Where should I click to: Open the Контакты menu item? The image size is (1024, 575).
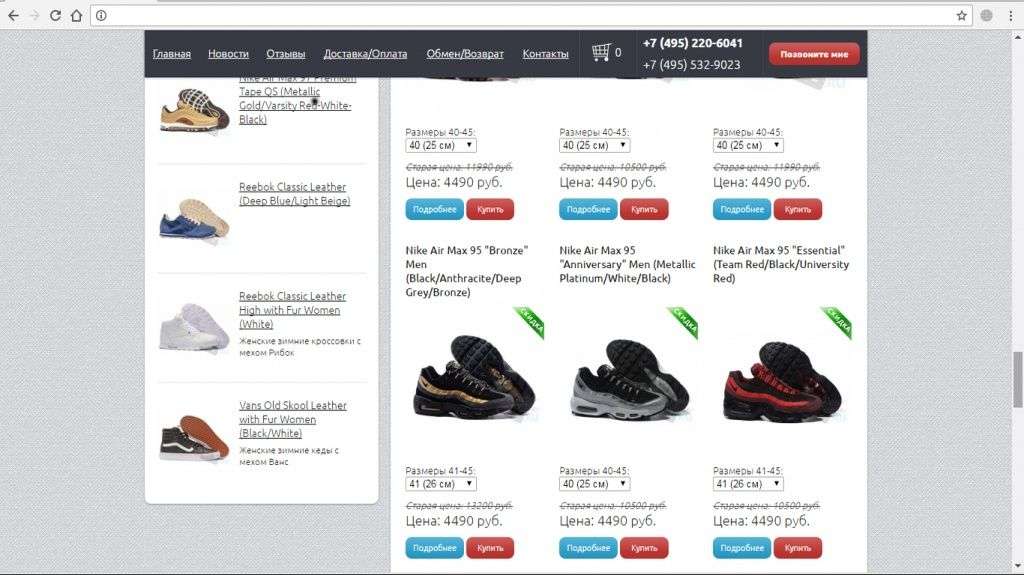point(545,54)
